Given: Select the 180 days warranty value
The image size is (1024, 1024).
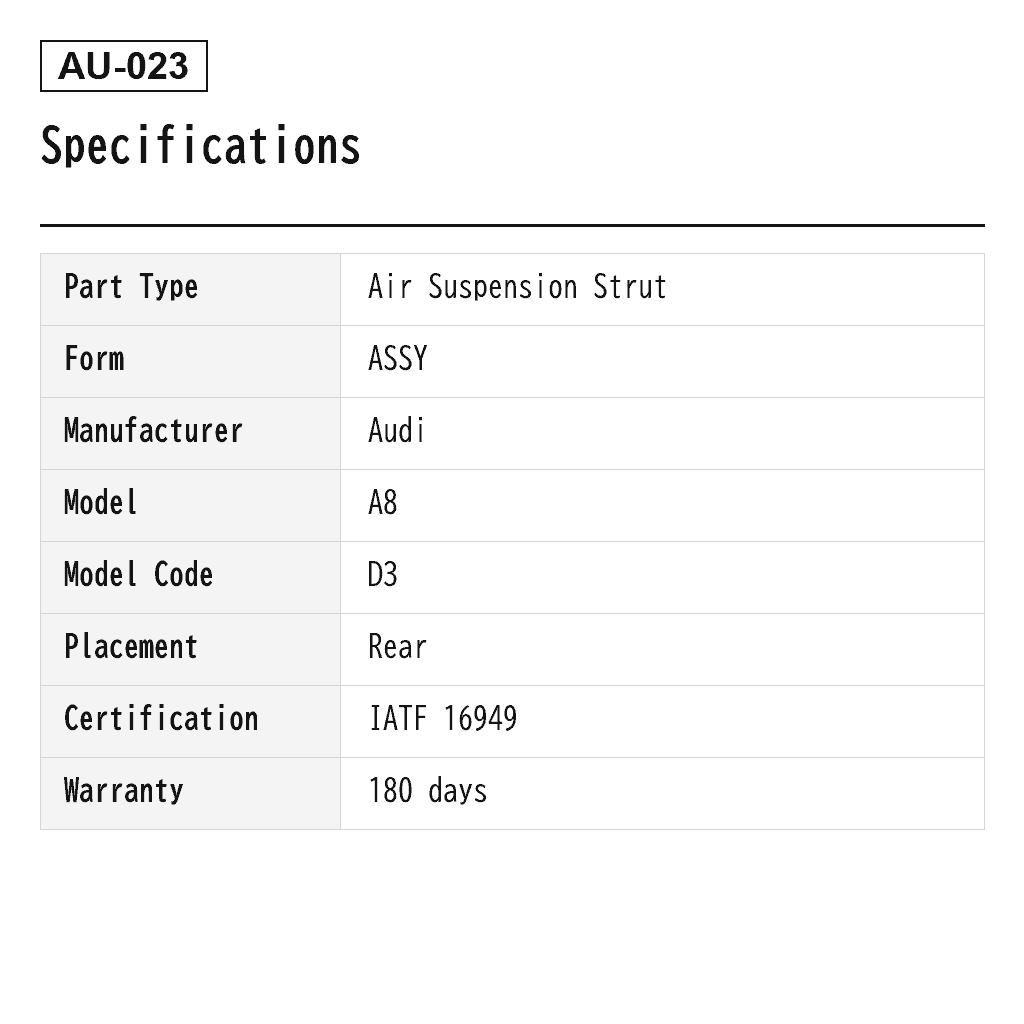Looking at the screenshot, I should [x=428, y=791].
